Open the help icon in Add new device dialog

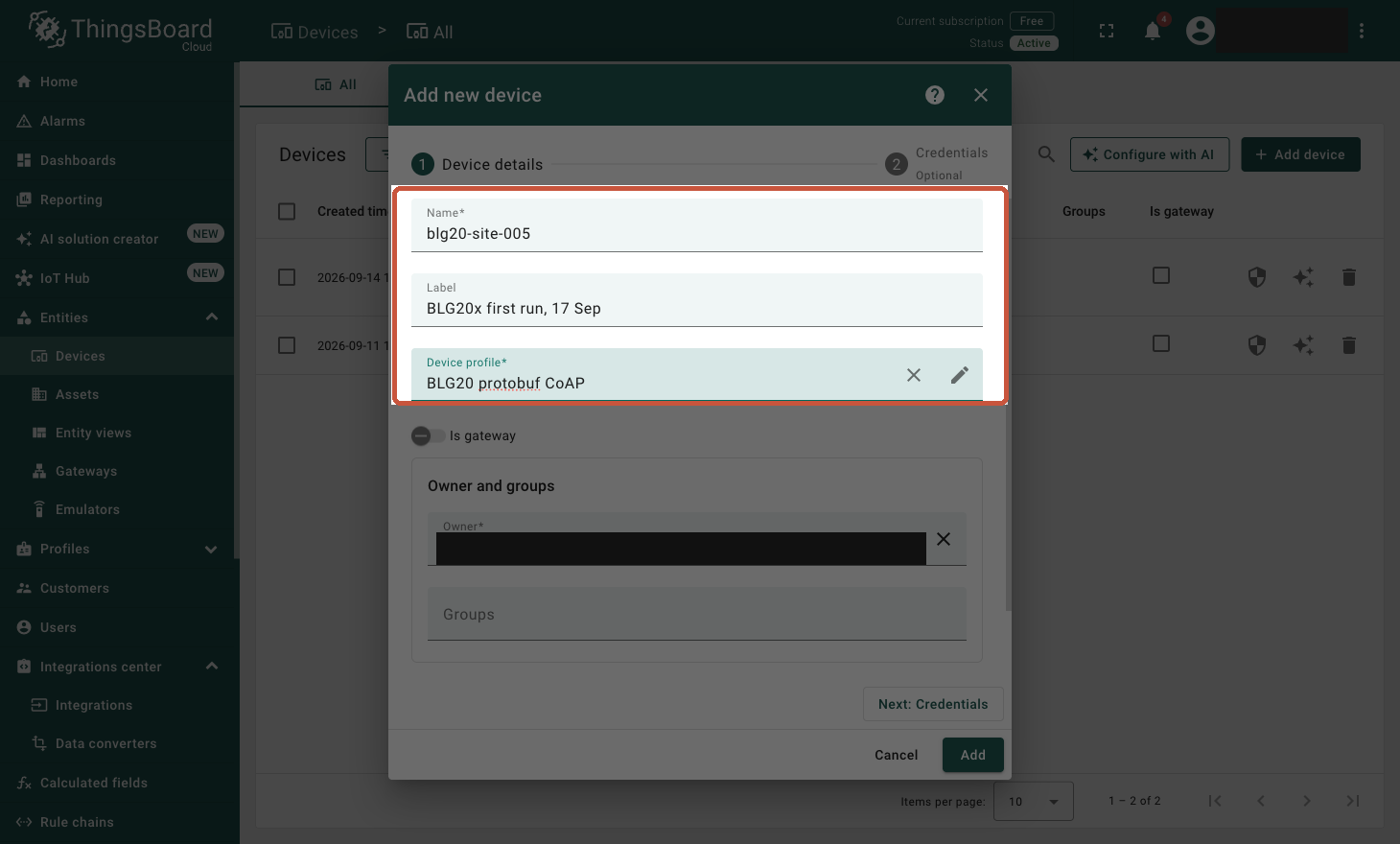point(935,95)
